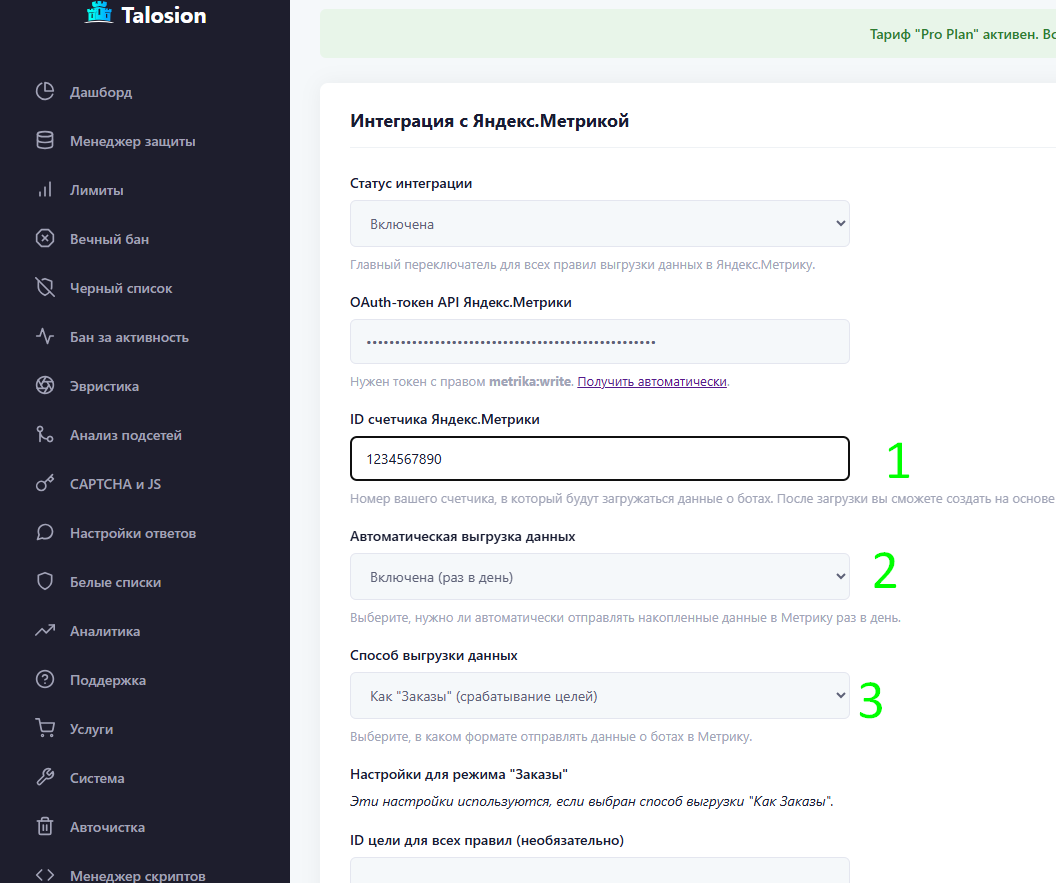
Task: Open the Настройки ответов menu item
Action: tap(132, 533)
